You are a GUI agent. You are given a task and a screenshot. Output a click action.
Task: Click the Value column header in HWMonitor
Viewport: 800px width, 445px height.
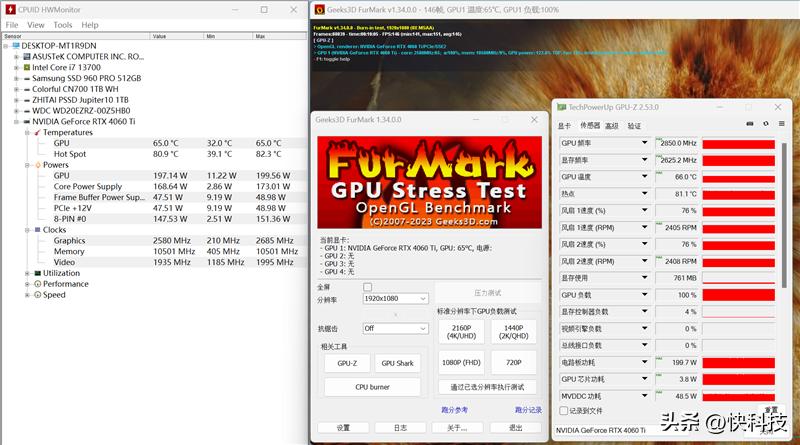[177, 36]
